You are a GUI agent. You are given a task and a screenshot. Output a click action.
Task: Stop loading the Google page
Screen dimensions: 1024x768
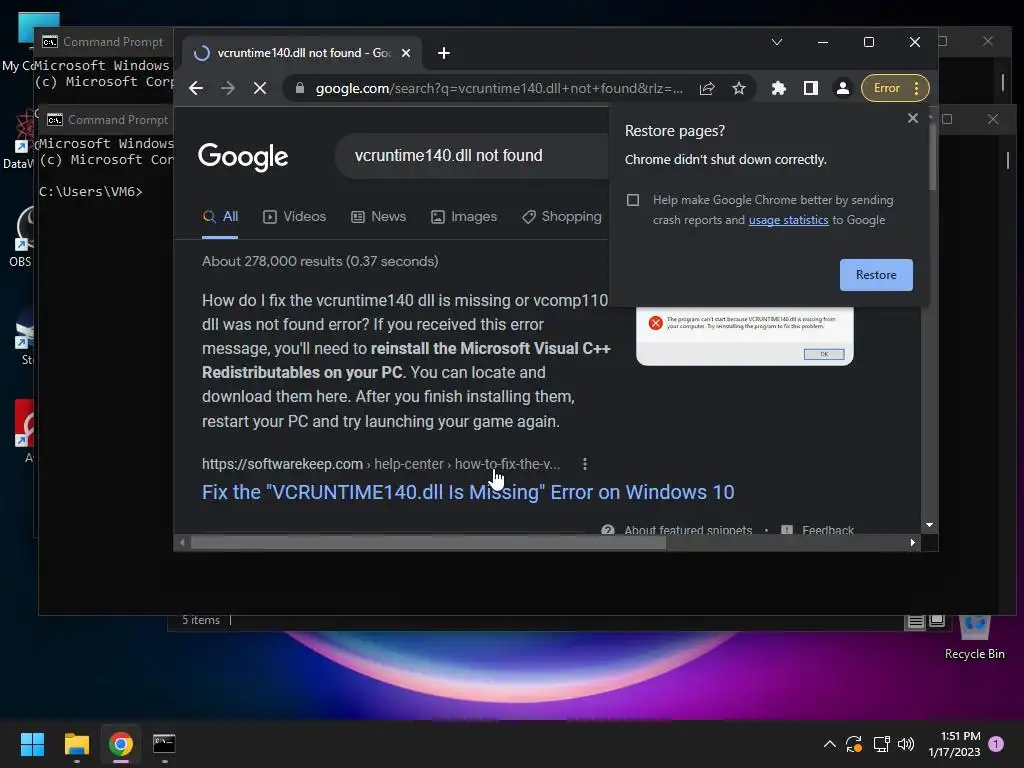pos(260,88)
